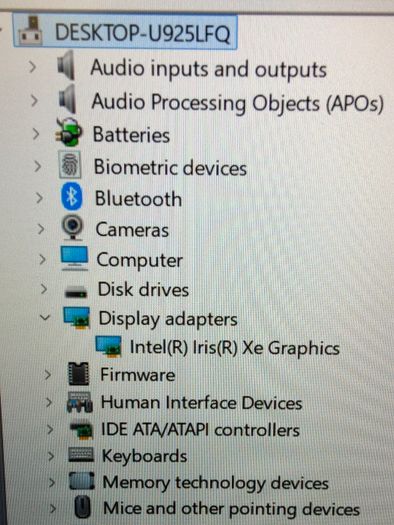Image resolution: width=394 pixels, height=525 pixels.
Task: Click the Batteries category icon
Action: (69, 132)
